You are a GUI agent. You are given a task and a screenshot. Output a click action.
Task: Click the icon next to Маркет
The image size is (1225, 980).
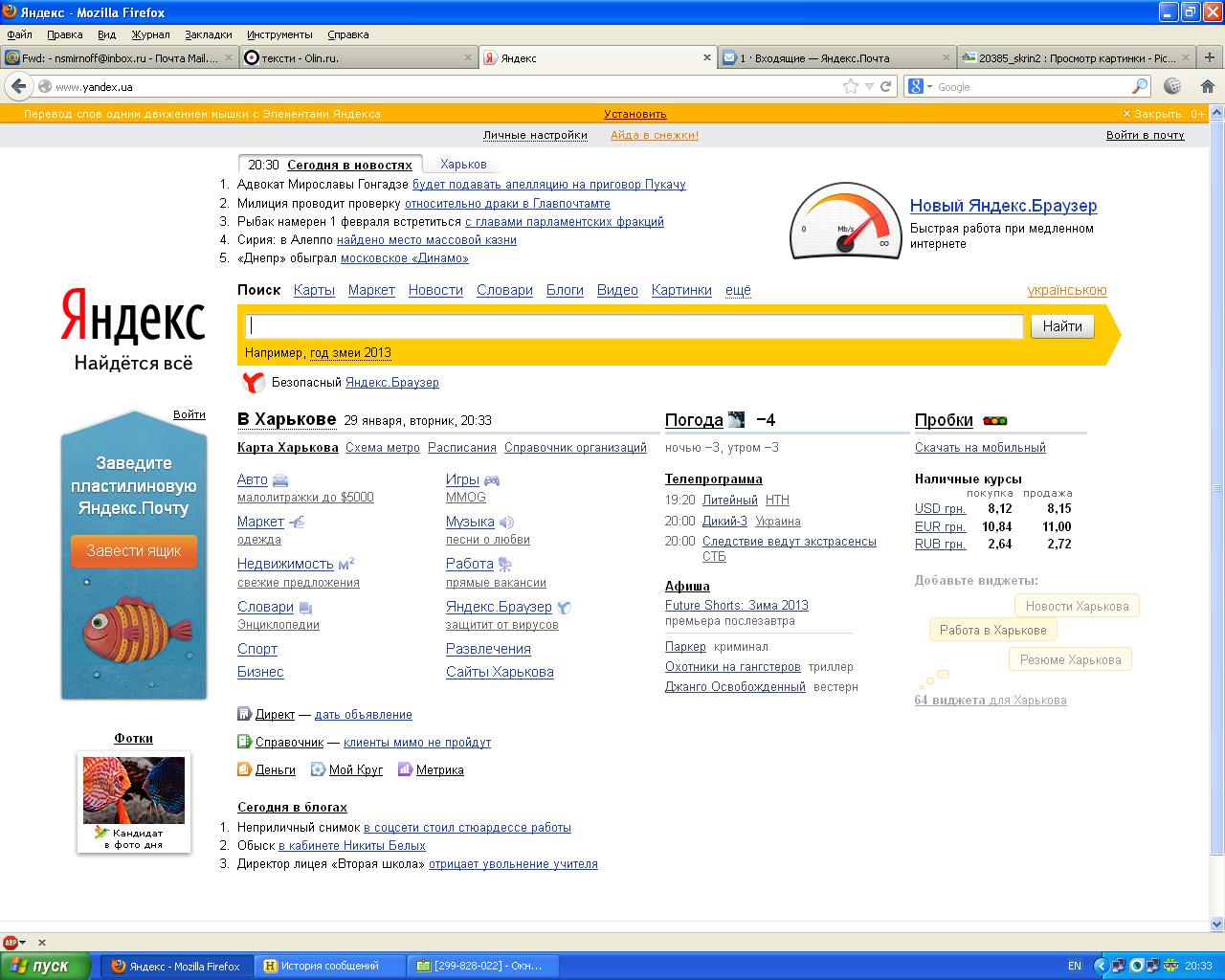[297, 523]
